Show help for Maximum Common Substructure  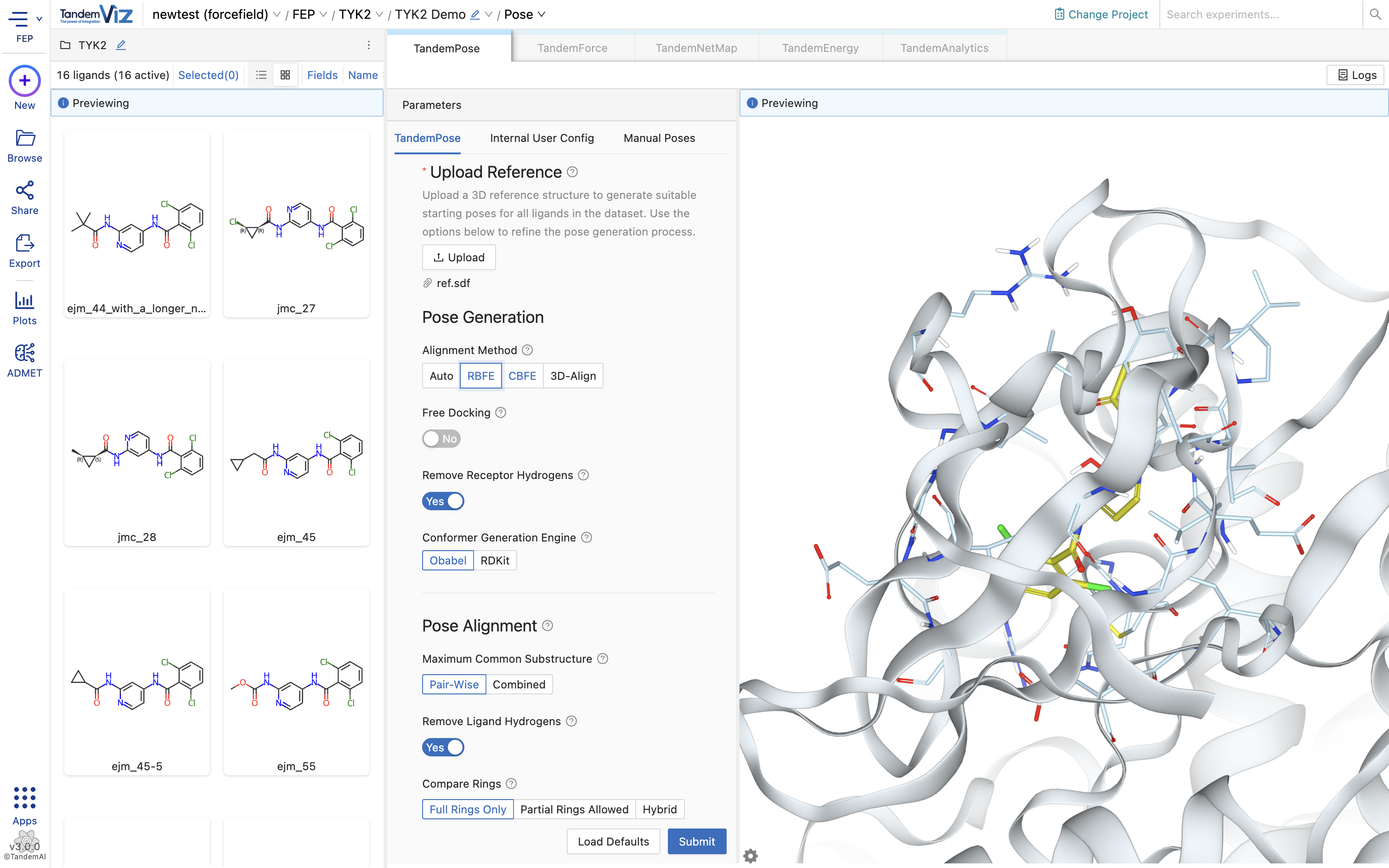[x=602, y=659]
